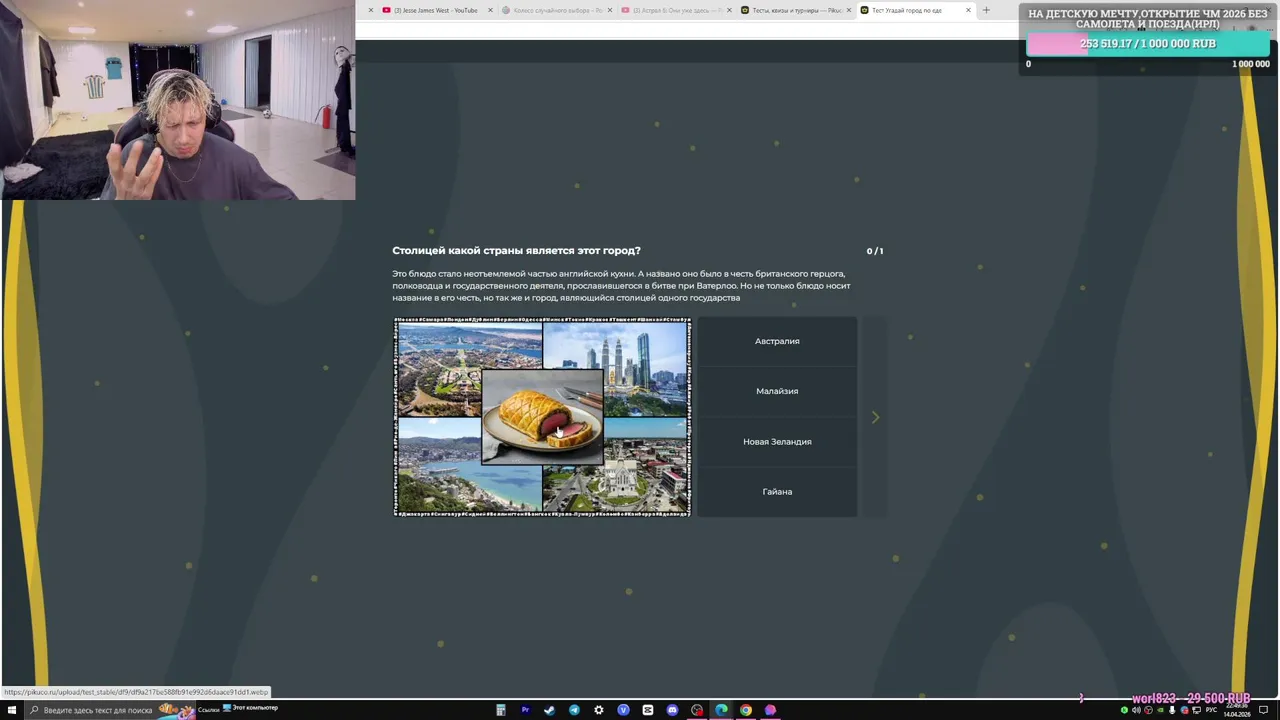This screenshot has width=1280, height=720.
Task: Open the blue V app in taskbar
Action: (x=623, y=710)
